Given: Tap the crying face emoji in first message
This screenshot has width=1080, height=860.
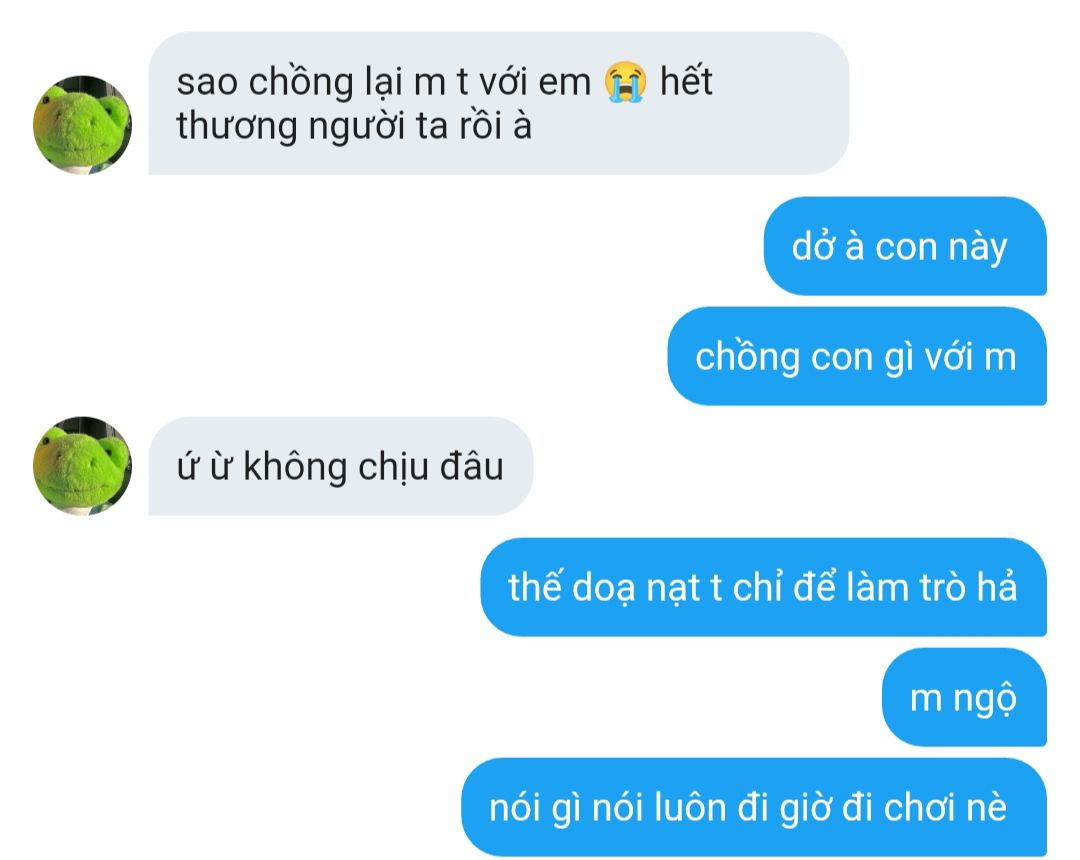Looking at the screenshot, I should click(x=625, y=82).
